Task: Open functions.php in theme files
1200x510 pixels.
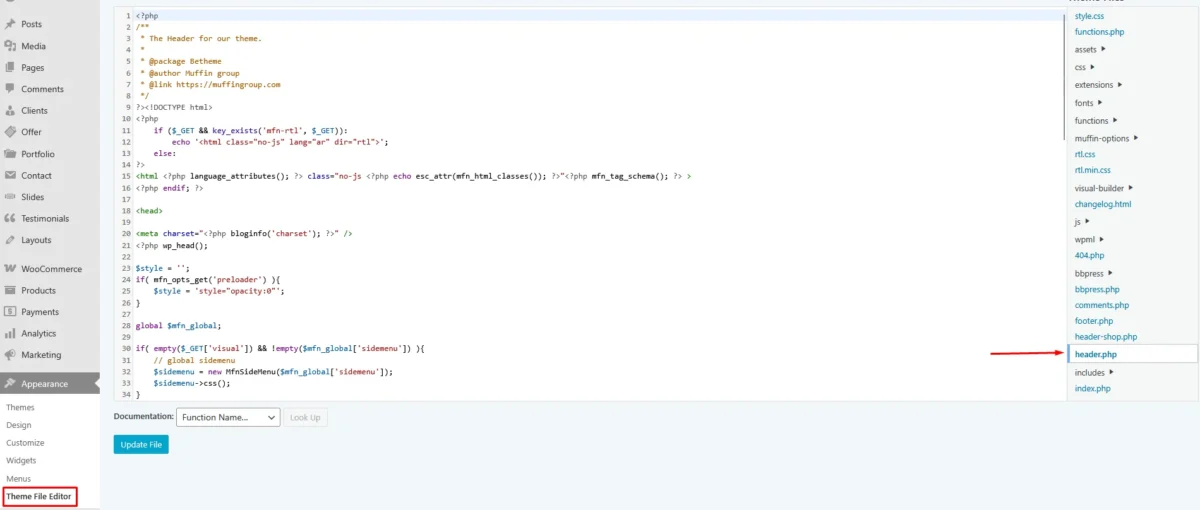Action: click(x=1099, y=32)
